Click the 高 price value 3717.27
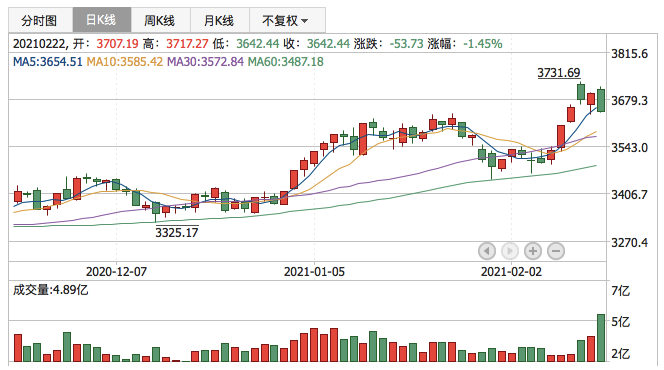 187,44
